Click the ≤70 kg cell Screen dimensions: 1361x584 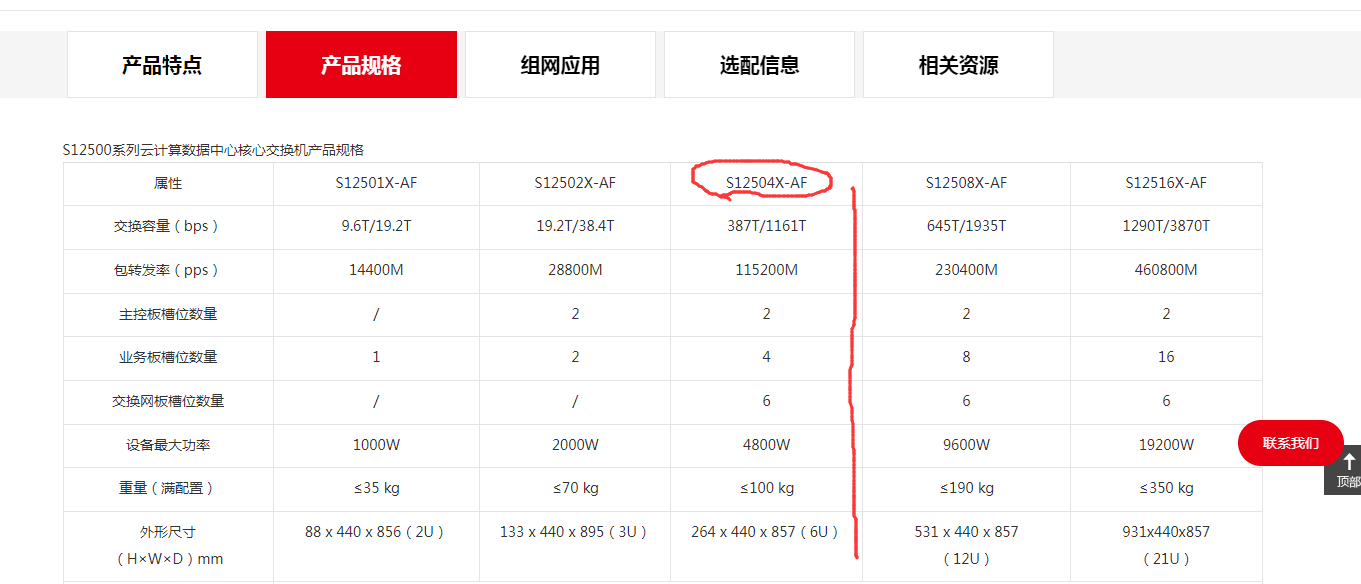[575, 488]
